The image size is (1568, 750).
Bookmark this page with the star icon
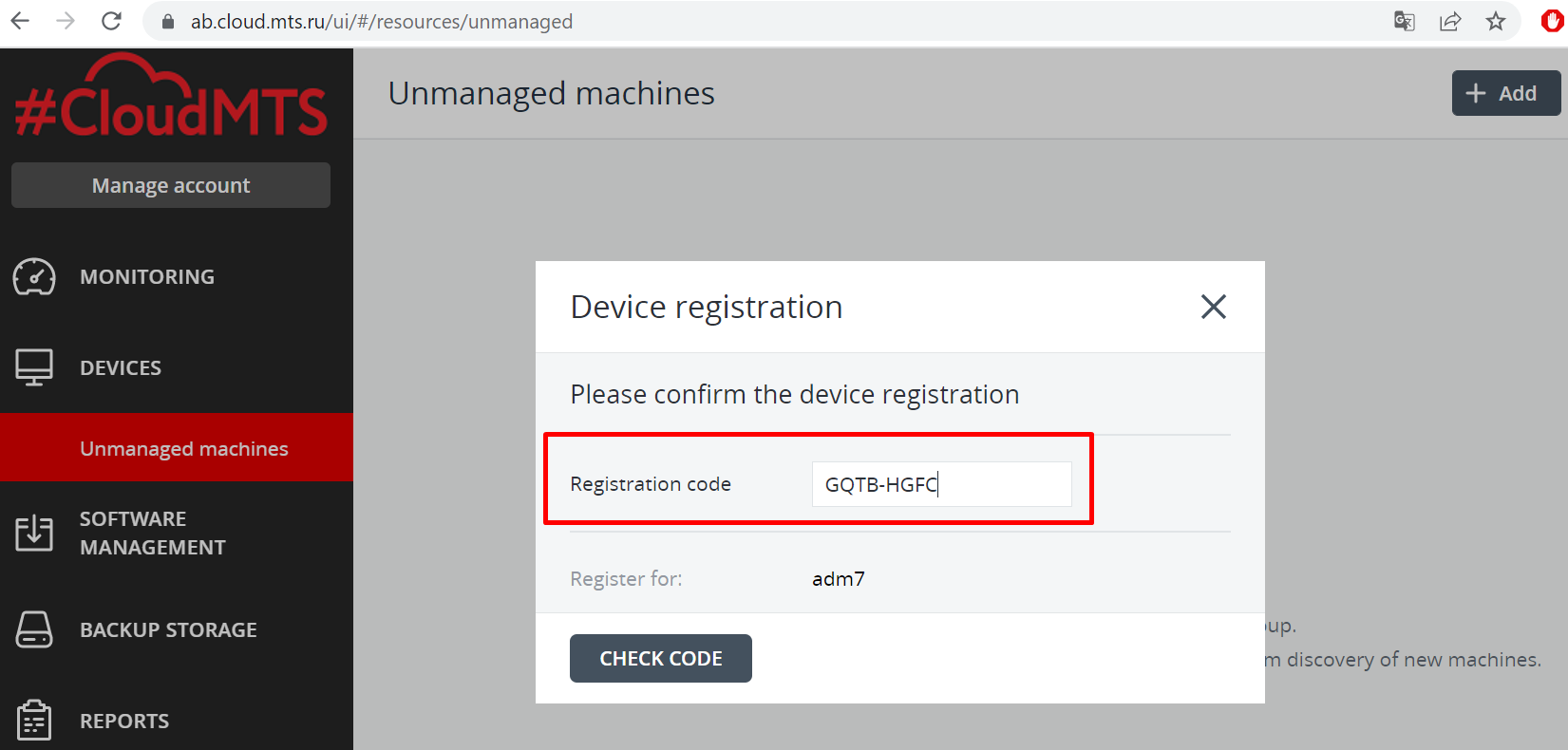click(x=1496, y=21)
